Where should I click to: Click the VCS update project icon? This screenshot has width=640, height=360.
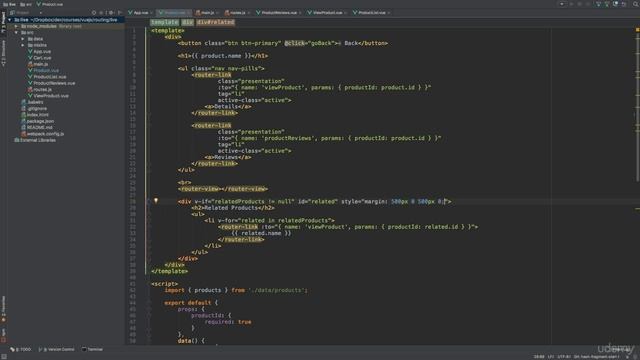(598, 4)
